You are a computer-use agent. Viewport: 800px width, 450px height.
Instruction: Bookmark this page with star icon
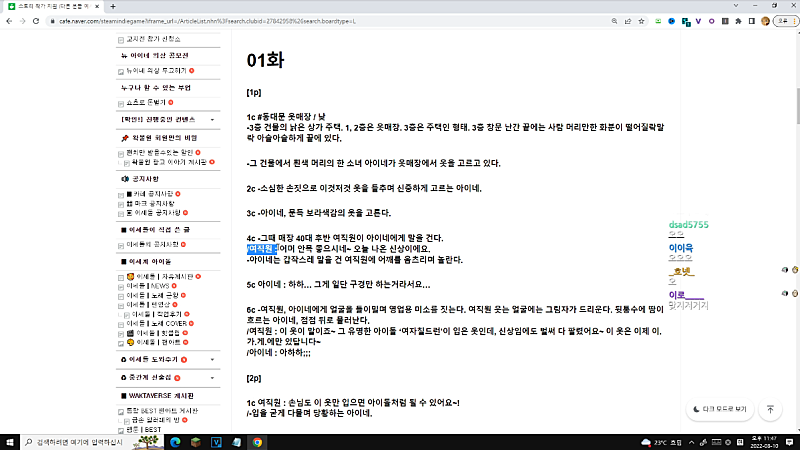(641, 23)
